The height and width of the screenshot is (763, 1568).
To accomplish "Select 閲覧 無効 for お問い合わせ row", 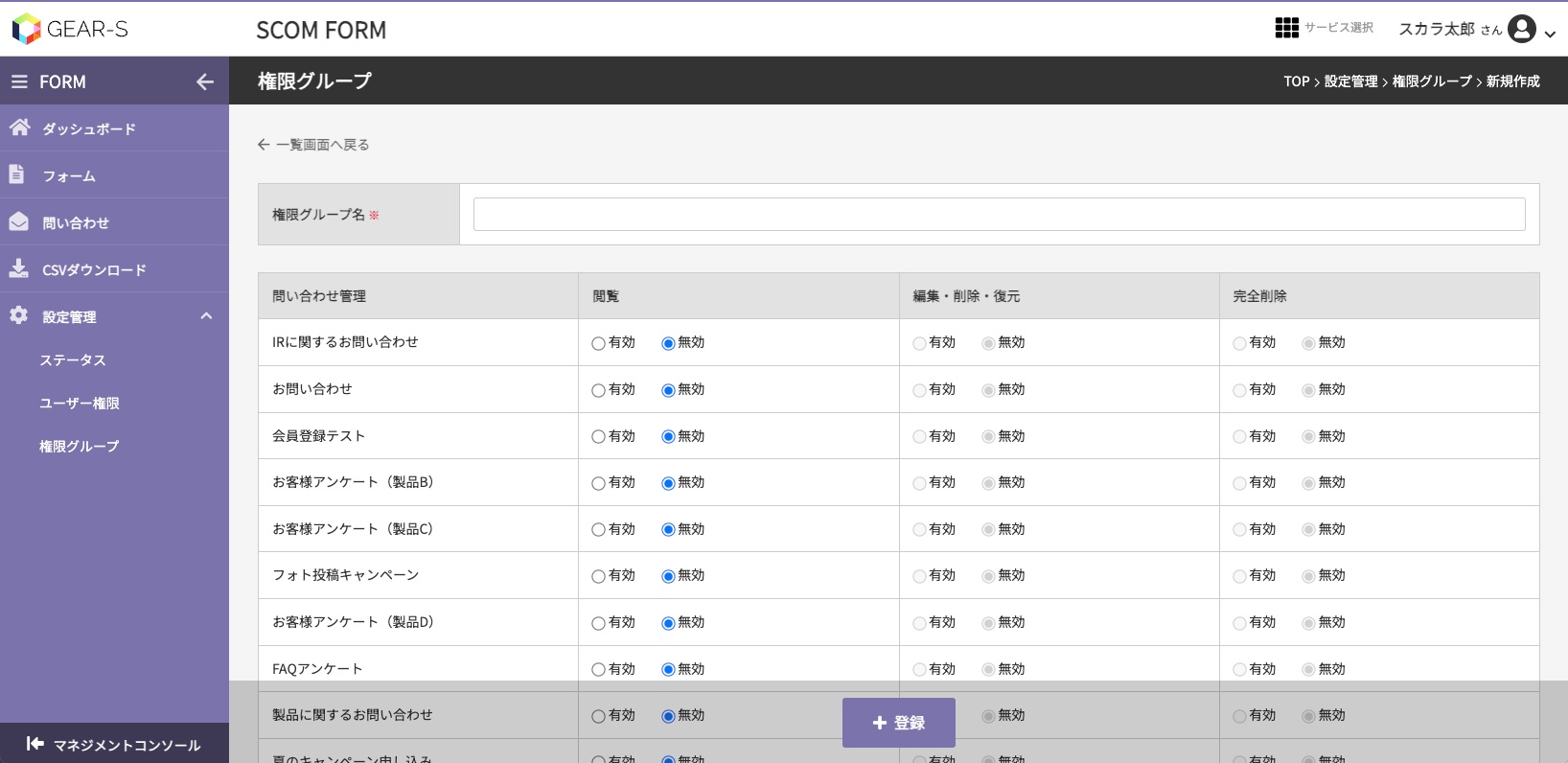I will (668, 390).
